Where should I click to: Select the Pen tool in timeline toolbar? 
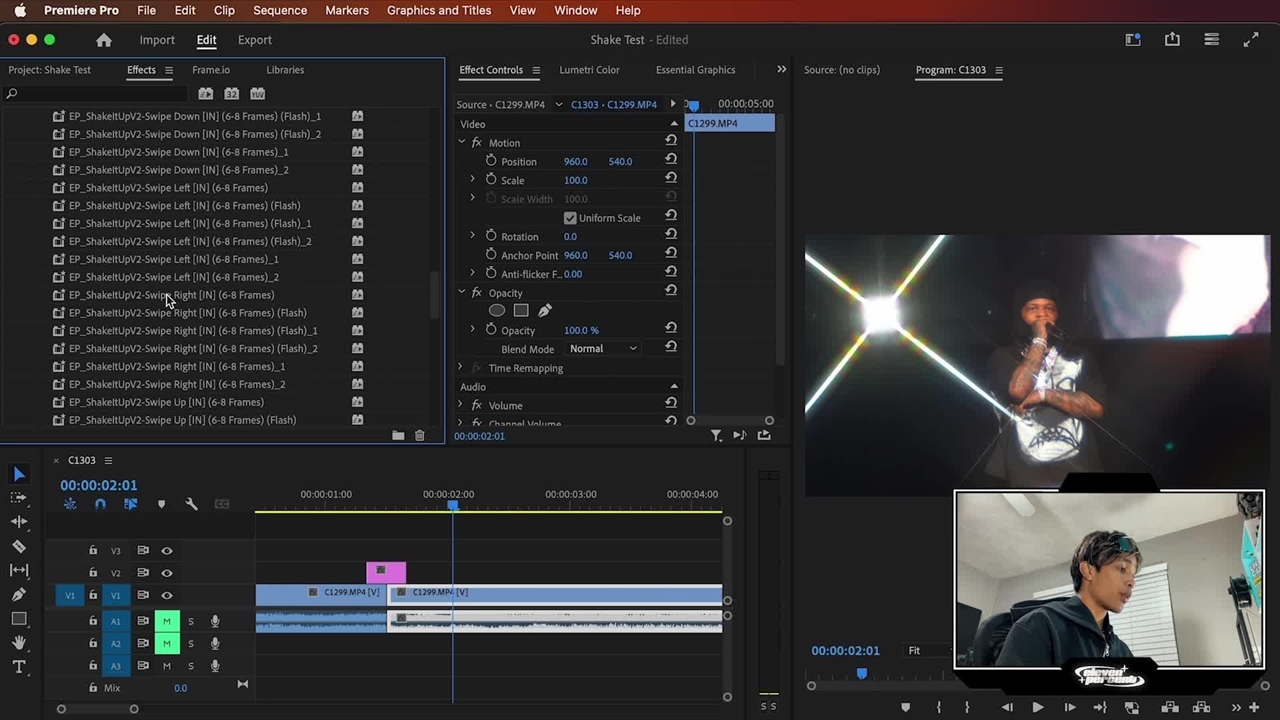pos(19,595)
